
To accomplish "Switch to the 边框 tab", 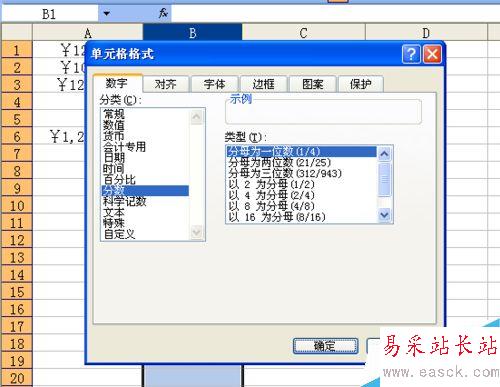I will pos(263,84).
